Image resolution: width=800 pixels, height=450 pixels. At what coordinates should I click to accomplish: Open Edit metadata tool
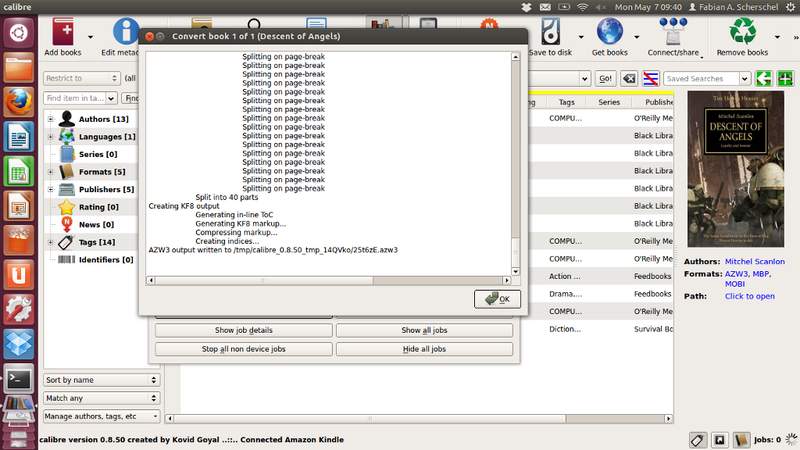coord(126,32)
